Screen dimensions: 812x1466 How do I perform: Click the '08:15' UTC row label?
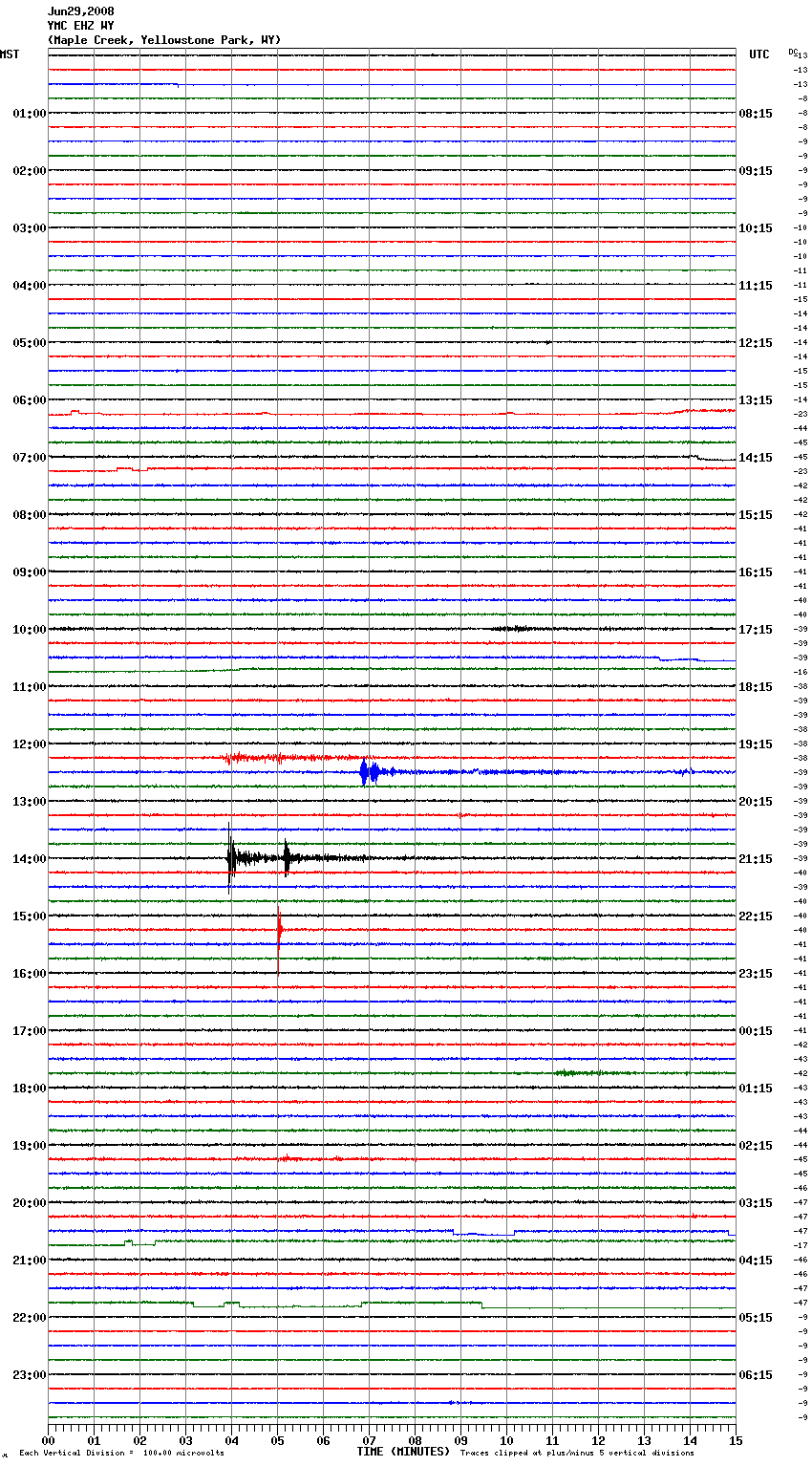pyautogui.click(x=756, y=114)
